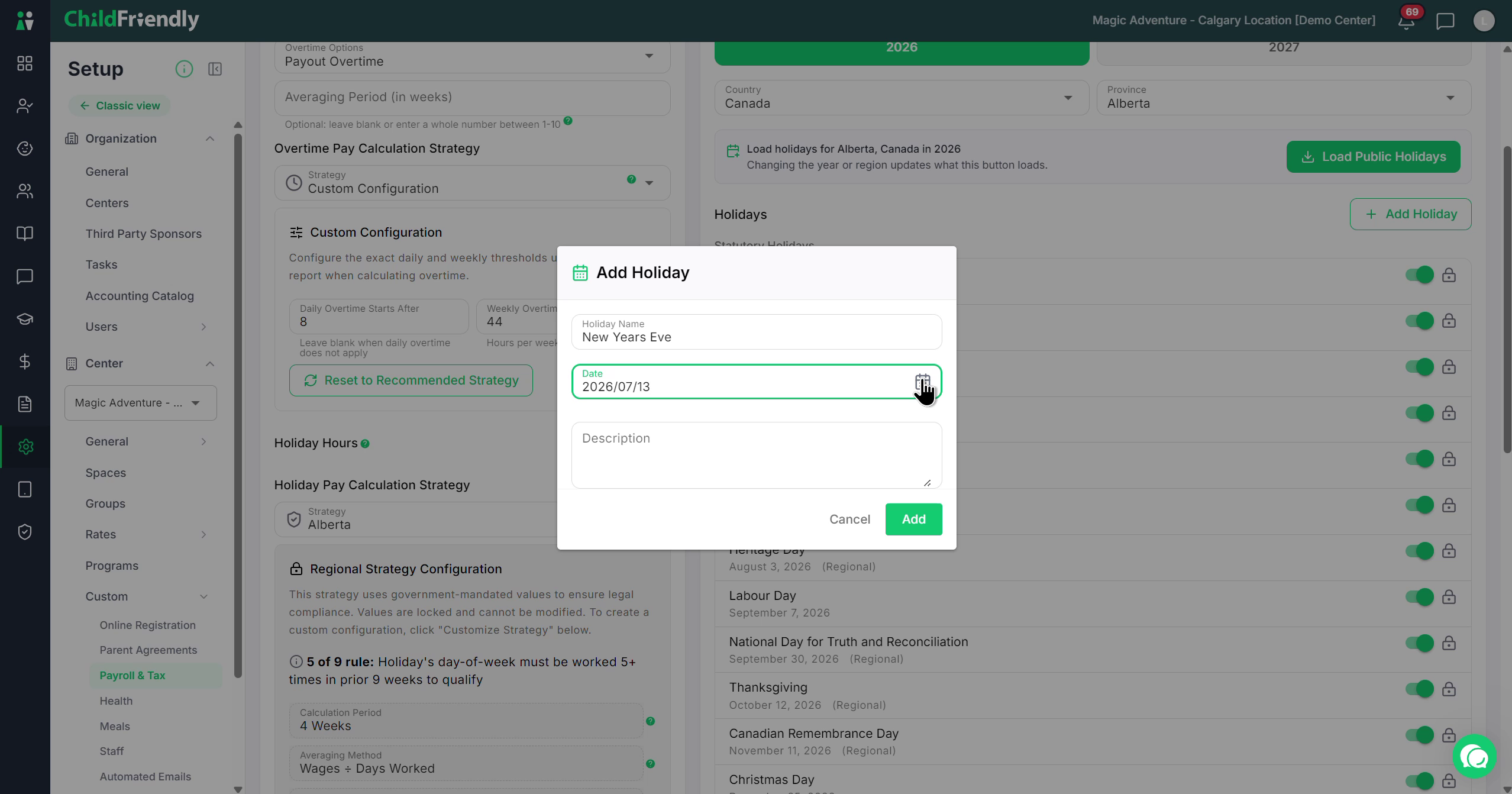Toggle the Thanksgiving holiday switch
This screenshot has width=1512, height=794.
(x=1419, y=689)
